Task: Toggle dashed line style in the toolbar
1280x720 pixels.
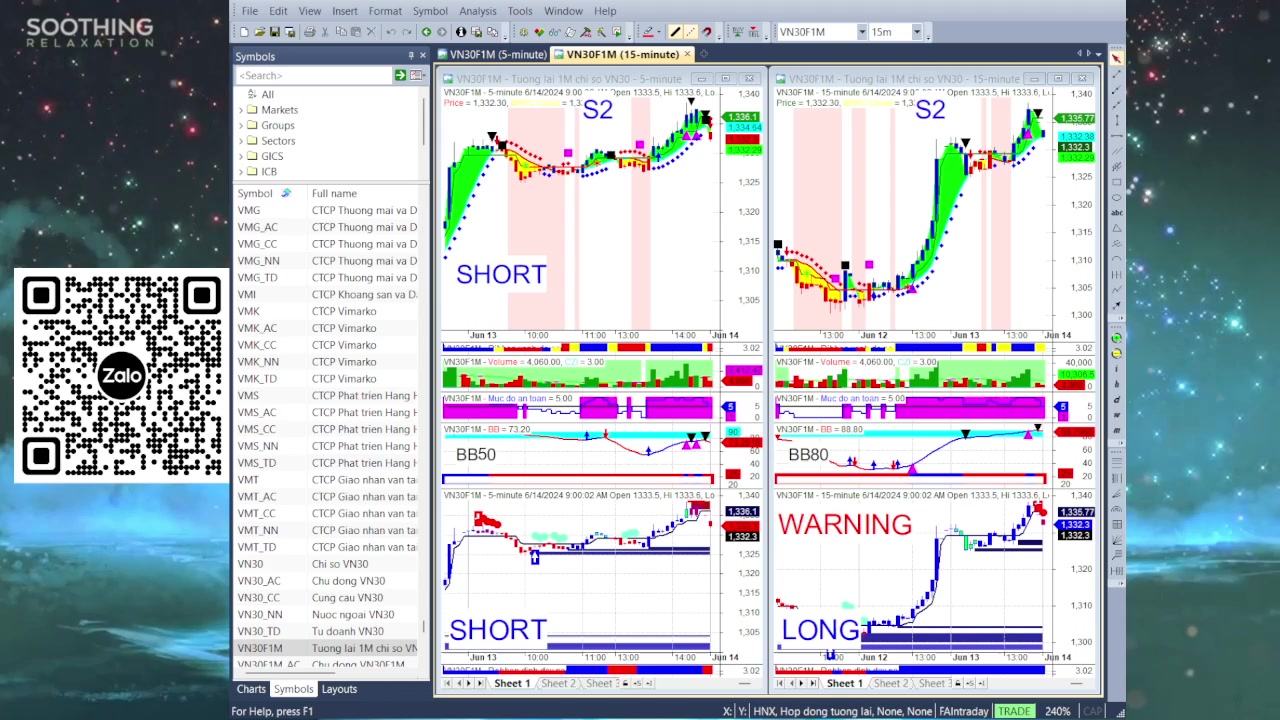Action: (690, 32)
